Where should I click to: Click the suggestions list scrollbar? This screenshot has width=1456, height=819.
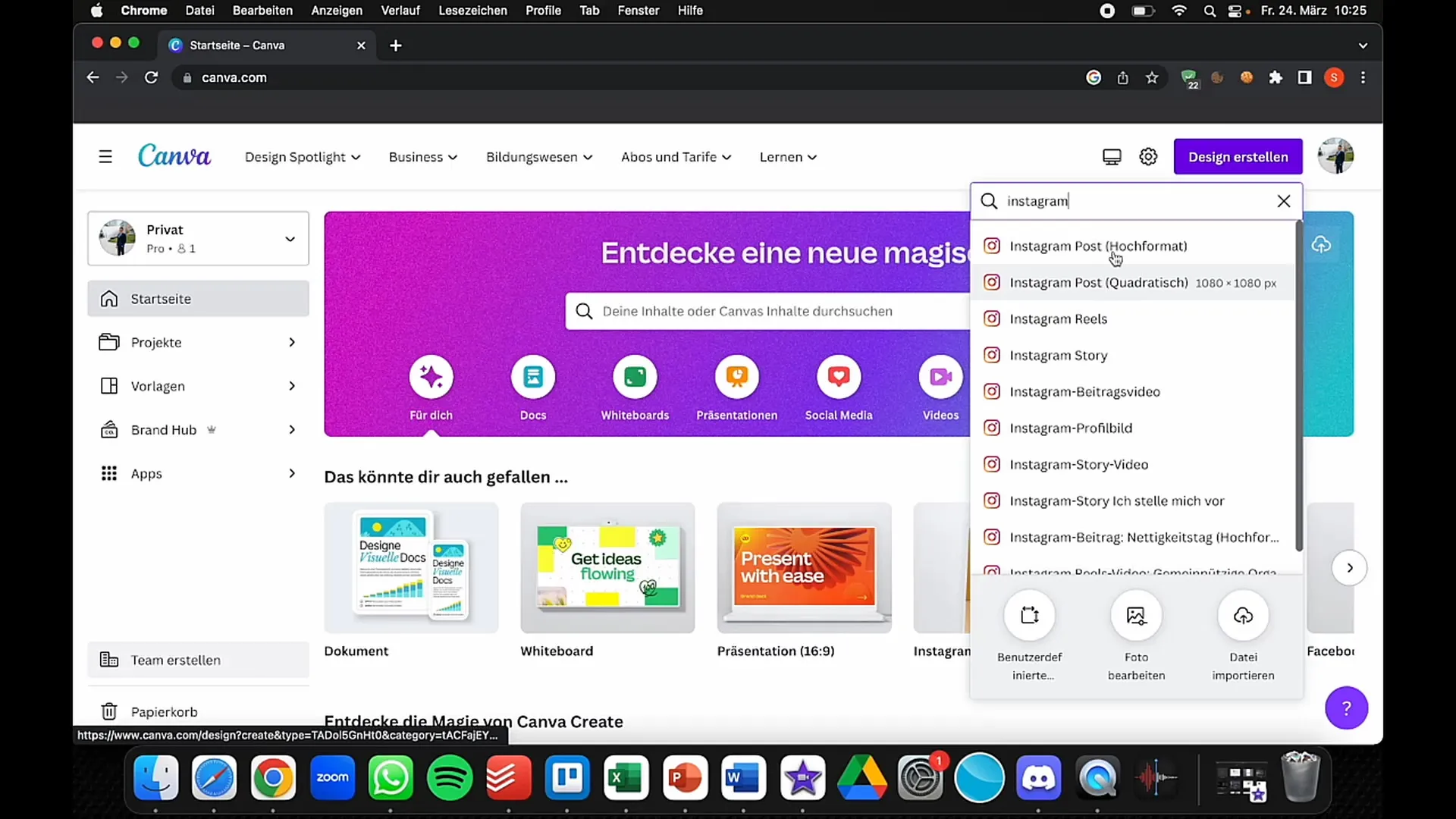1298,387
